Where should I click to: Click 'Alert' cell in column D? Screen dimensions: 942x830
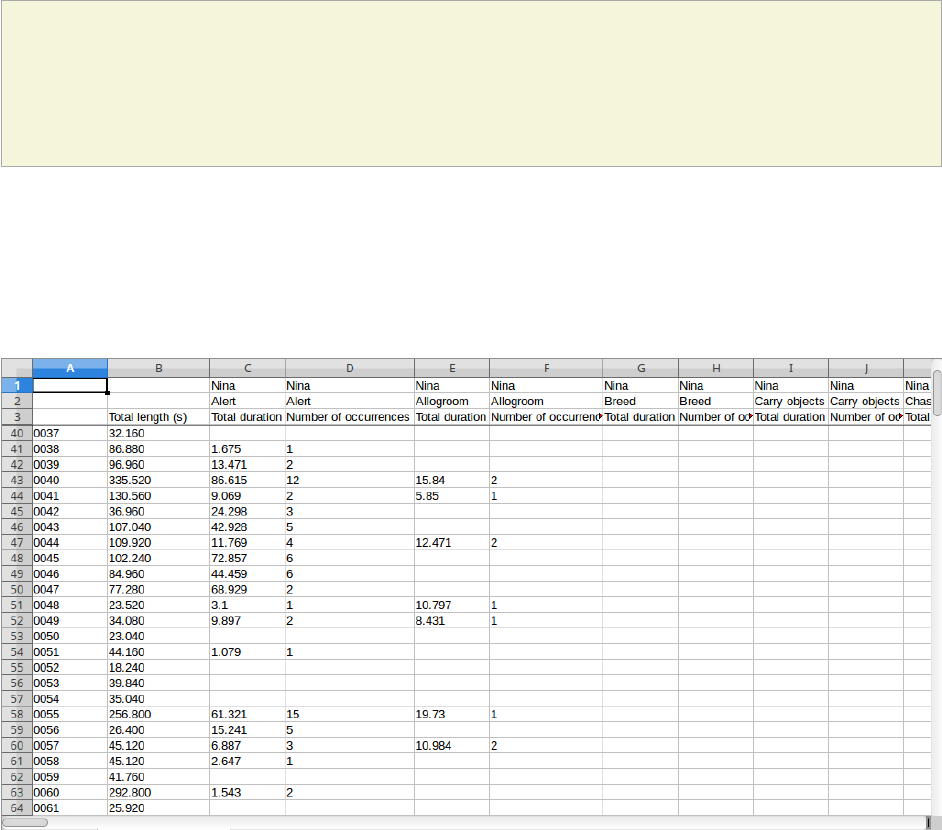point(350,401)
